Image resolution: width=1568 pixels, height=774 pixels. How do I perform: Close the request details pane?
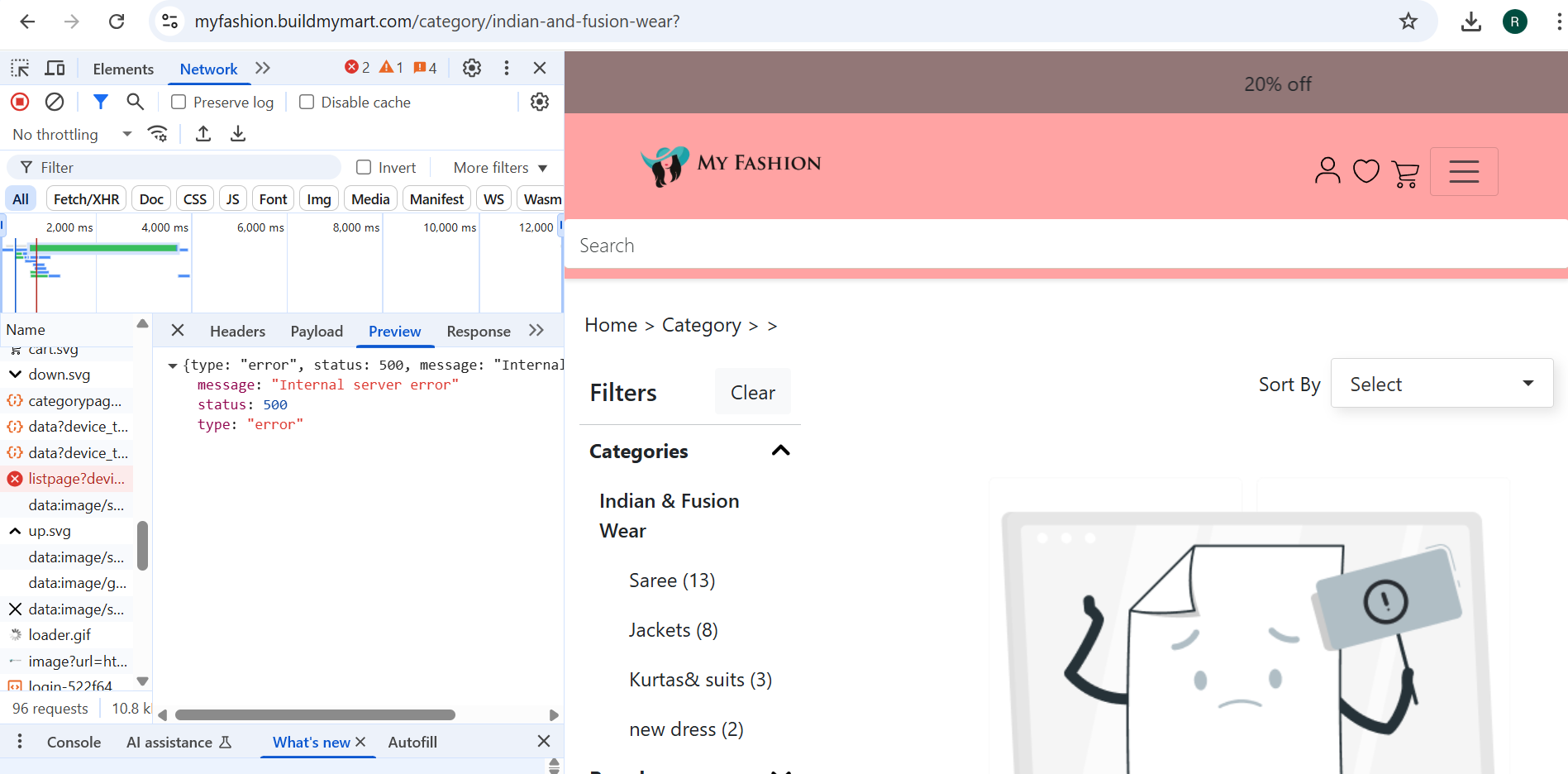point(178,330)
